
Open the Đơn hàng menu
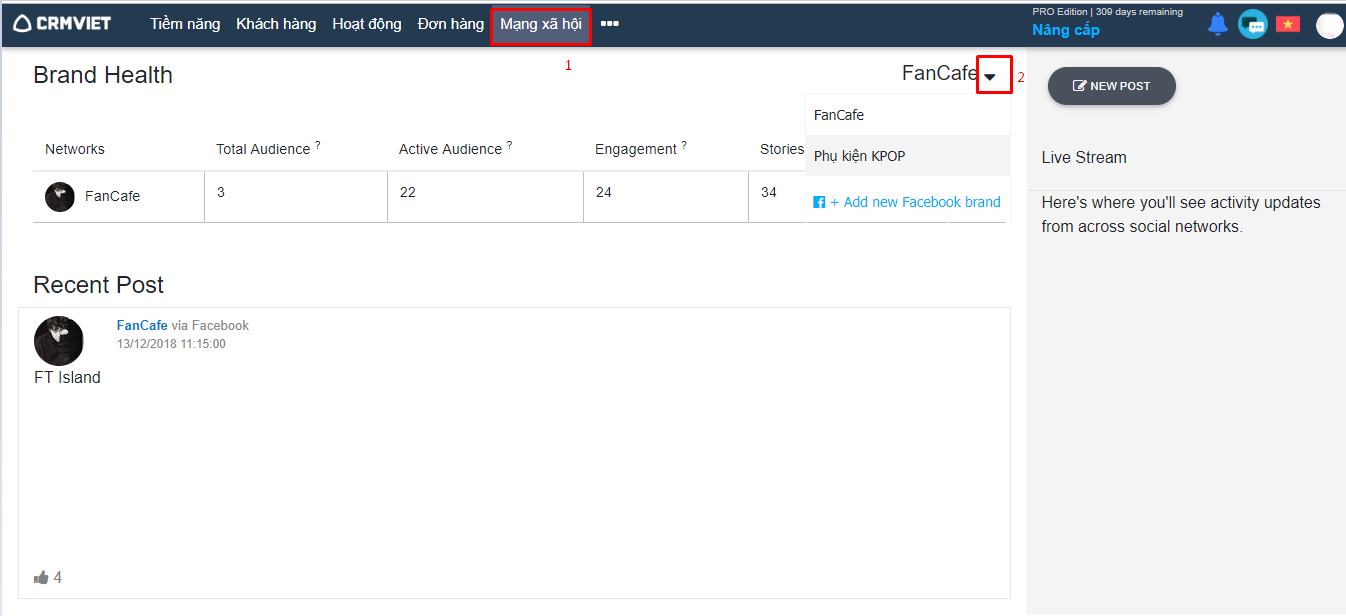point(450,24)
